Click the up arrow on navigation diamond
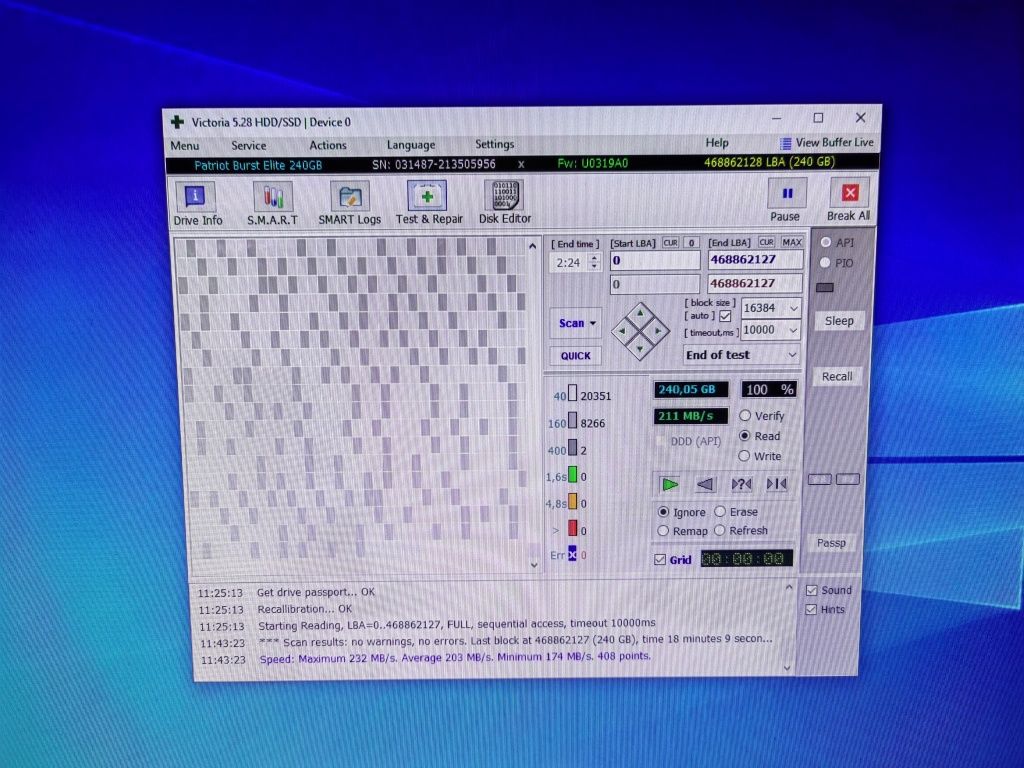Viewport: 1024px width, 768px height. pos(640,314)
